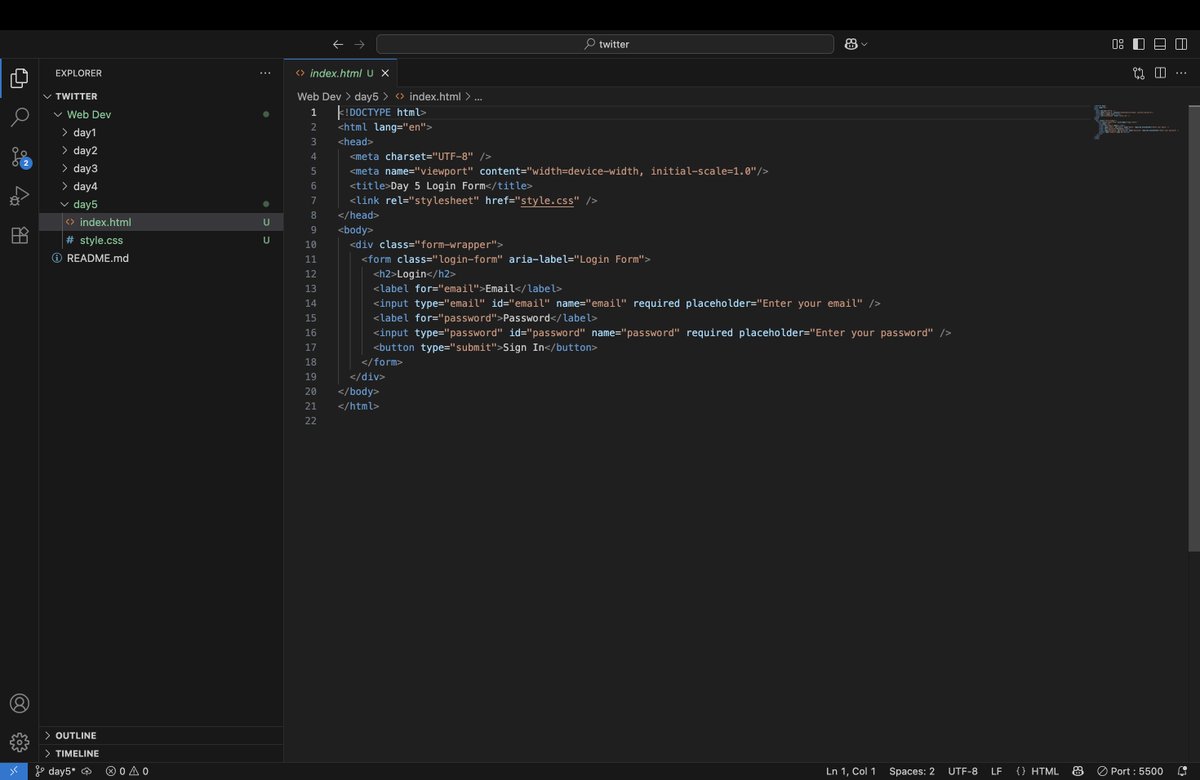The height and width of the screenshot is (780, 1200).
Task: Close the index.html editor tab
Action: click(x=386, y=73)
